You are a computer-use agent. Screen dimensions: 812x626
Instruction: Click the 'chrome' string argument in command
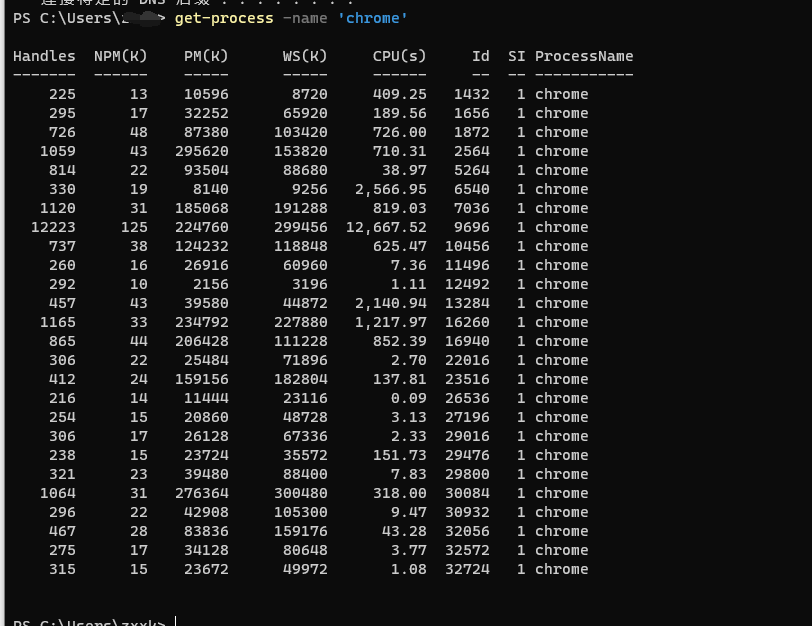pos(372,19)
